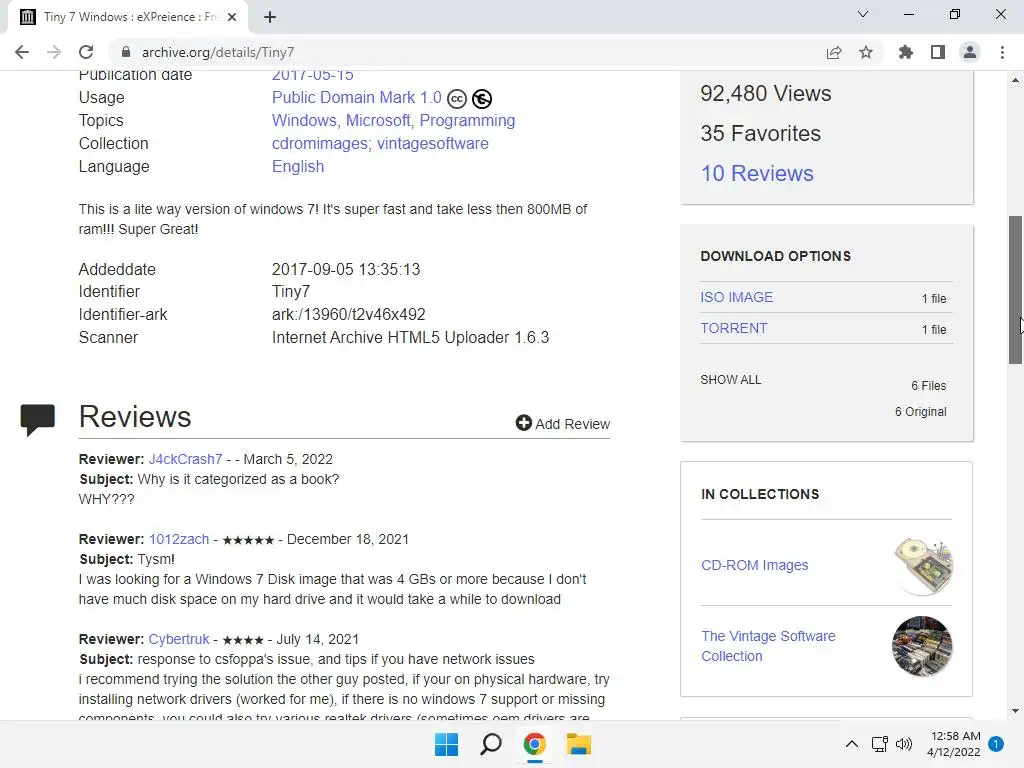Click the 6 Files count
The width and height of the screenshot is (1024, 768).
[929, 385]
